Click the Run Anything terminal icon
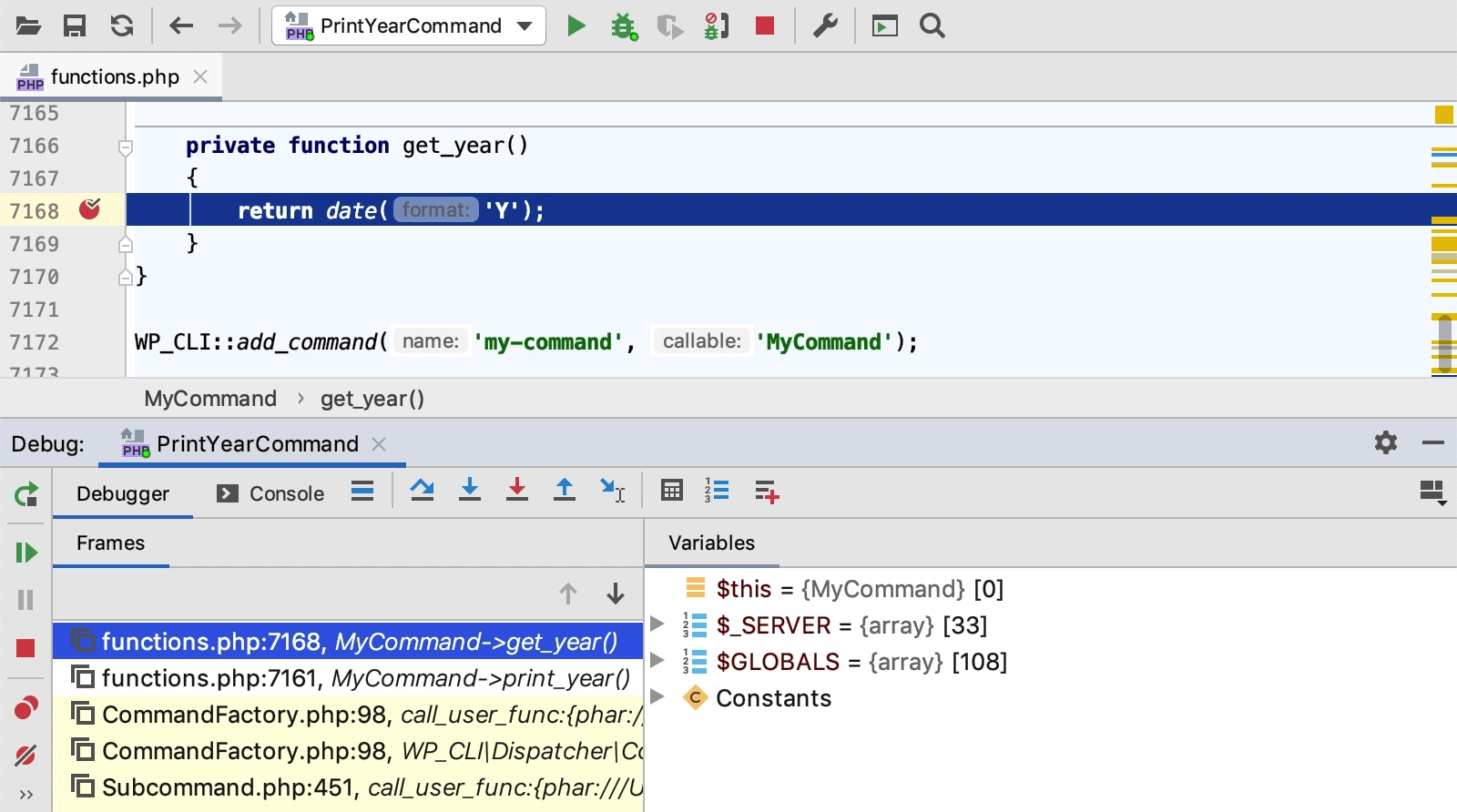1457x812 pixels. pyautogui.click(x=885, y=25)
